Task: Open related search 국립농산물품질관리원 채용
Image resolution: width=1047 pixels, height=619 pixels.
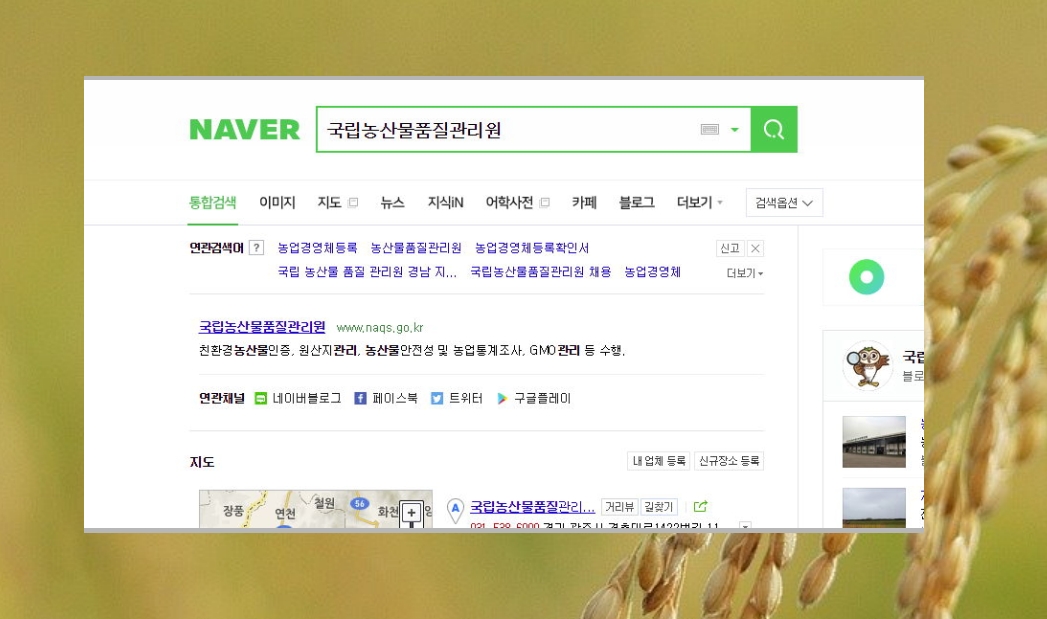Action: click(541, 272)
